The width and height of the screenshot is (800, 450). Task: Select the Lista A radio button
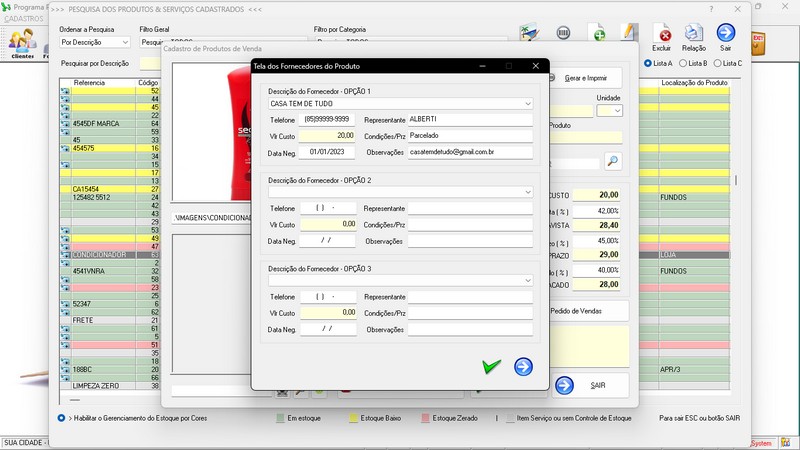coord(647,63)
